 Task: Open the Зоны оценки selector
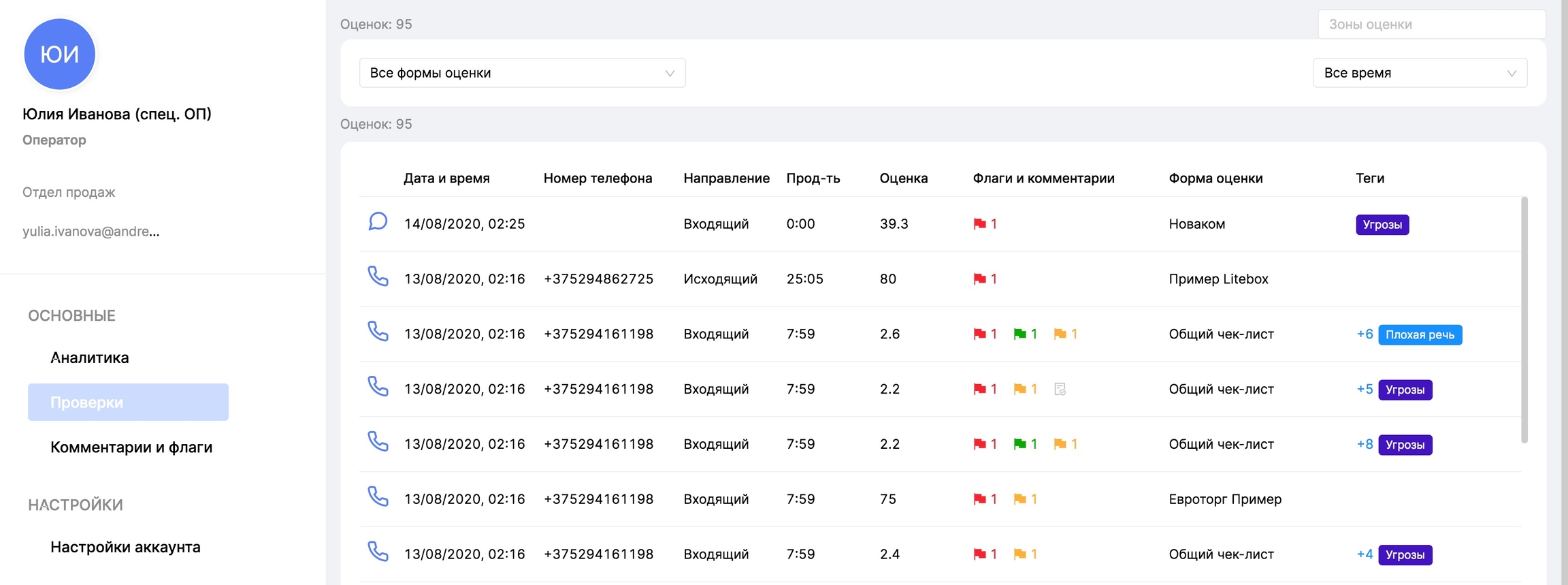point(1431,25)
